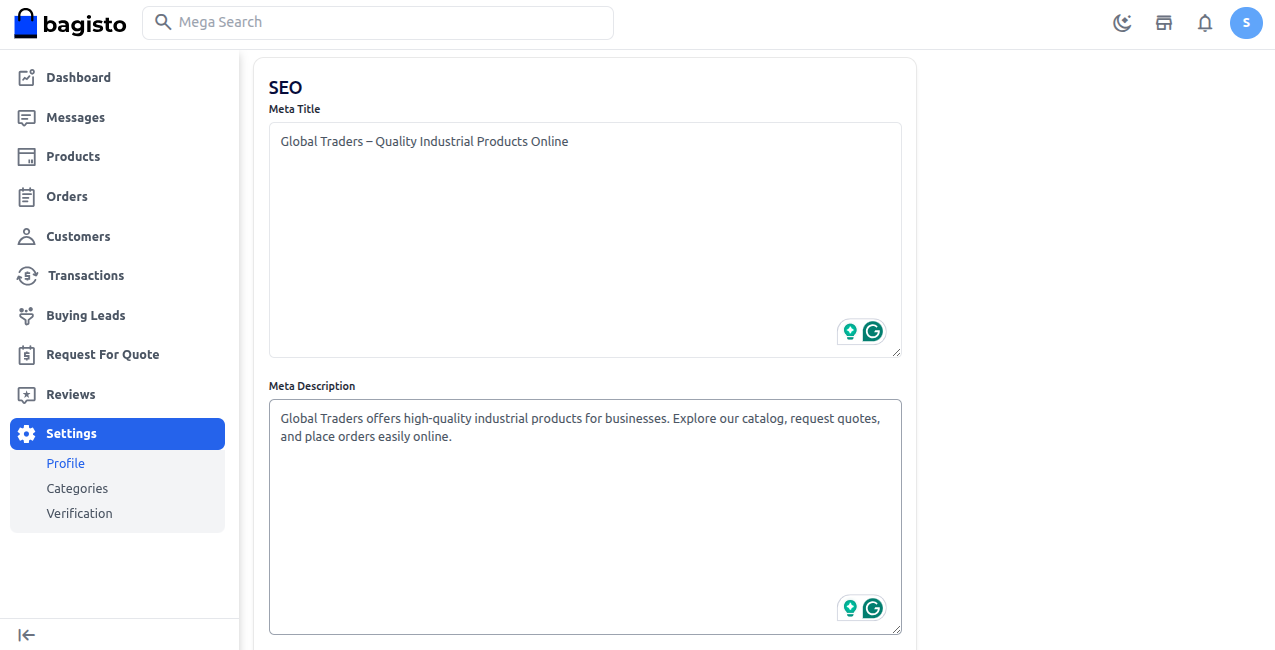Click the bagisto logo
The width and height of the screenshot is (1275, 650).
pos(70,24)
